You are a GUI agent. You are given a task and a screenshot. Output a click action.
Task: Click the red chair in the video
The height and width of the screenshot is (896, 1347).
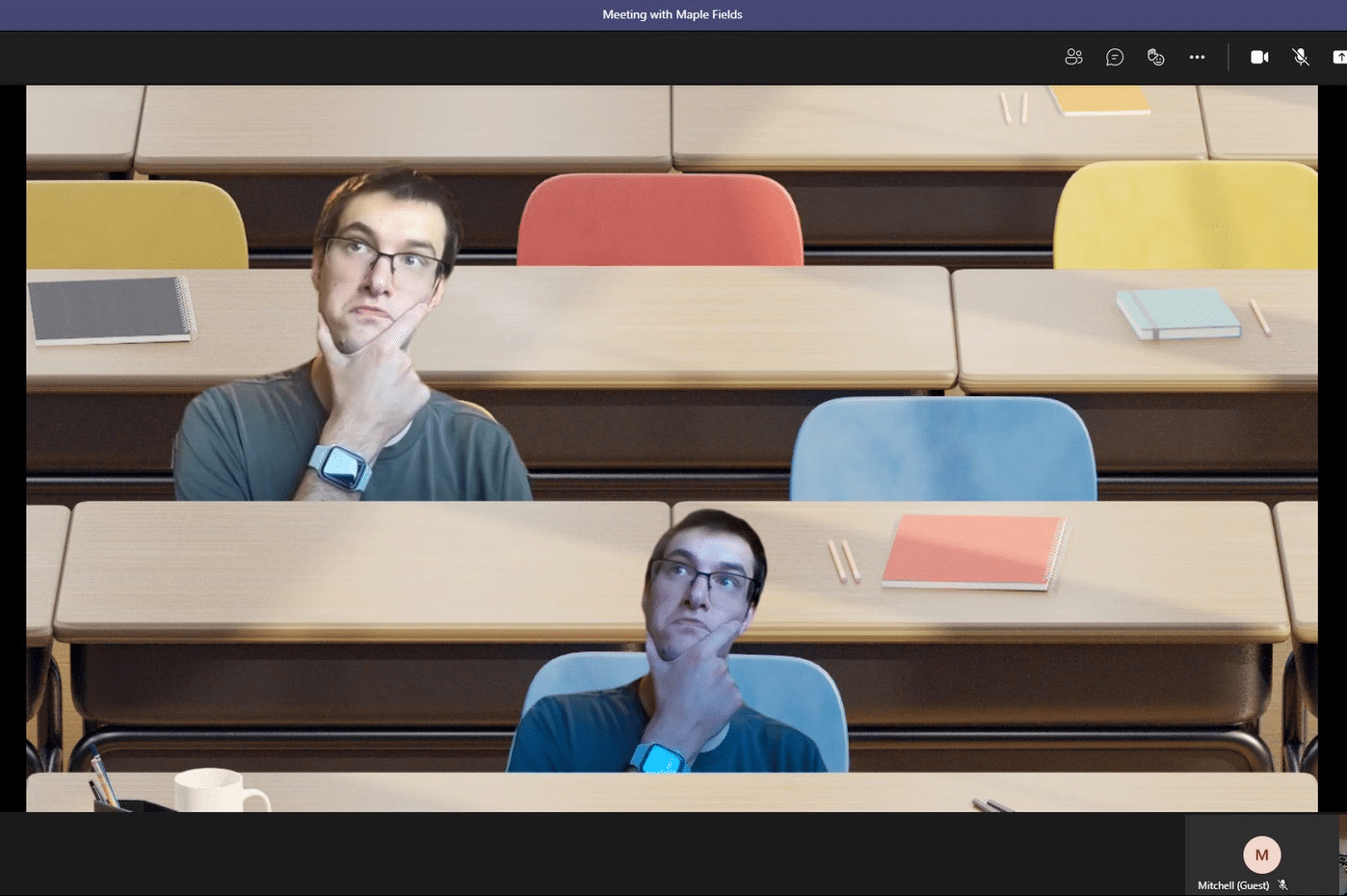(x=660, y=222)
